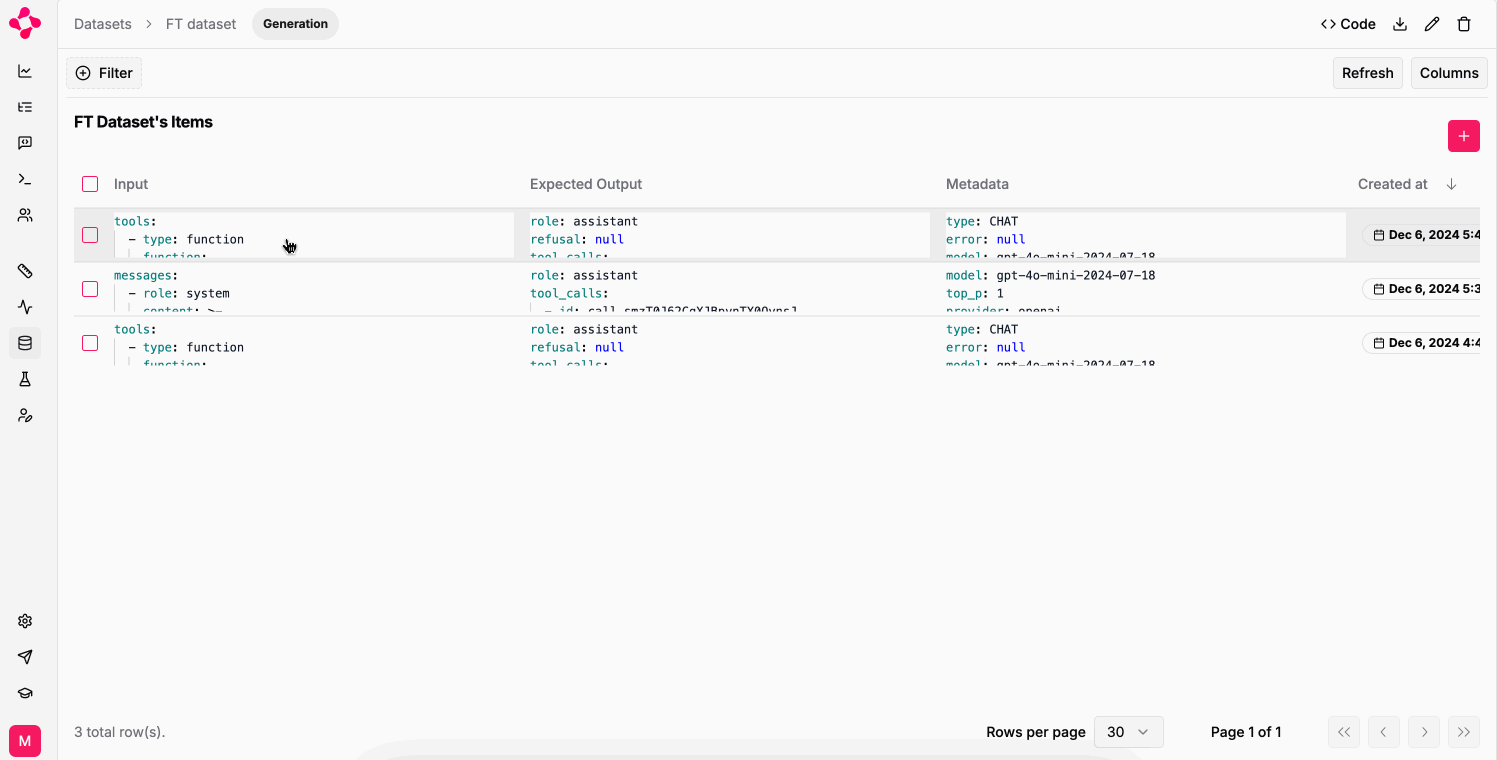The height and width of the screenshot is (760, 1497).
Task: Select the Evaluations pulse icon
Action: click(x=24, y=307)
